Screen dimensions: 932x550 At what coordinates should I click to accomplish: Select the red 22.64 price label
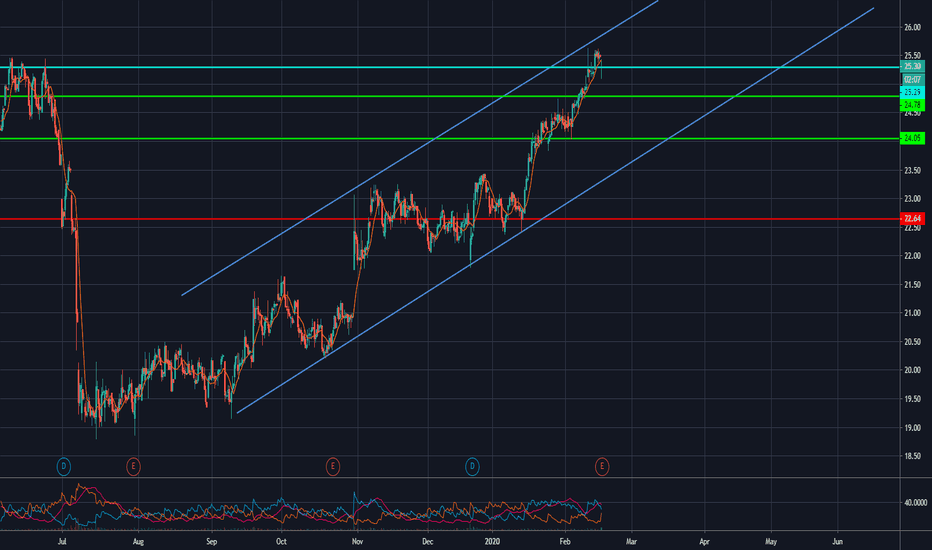(912, 218)
